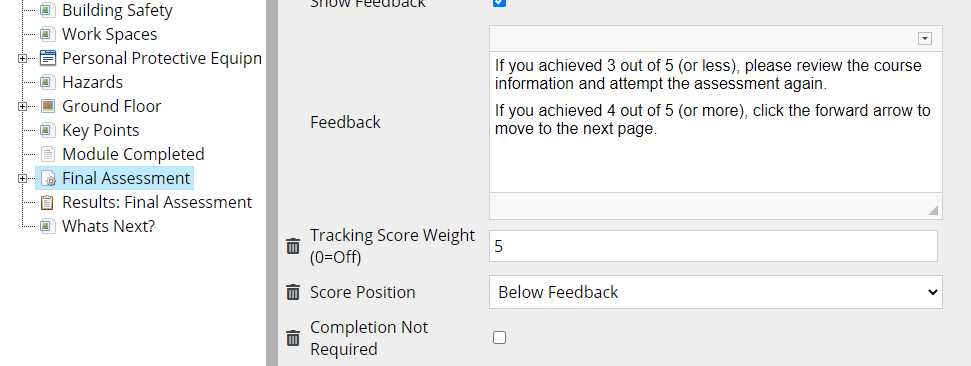Click the Results: Final Assessment clipboard icon

click(48, 203)
